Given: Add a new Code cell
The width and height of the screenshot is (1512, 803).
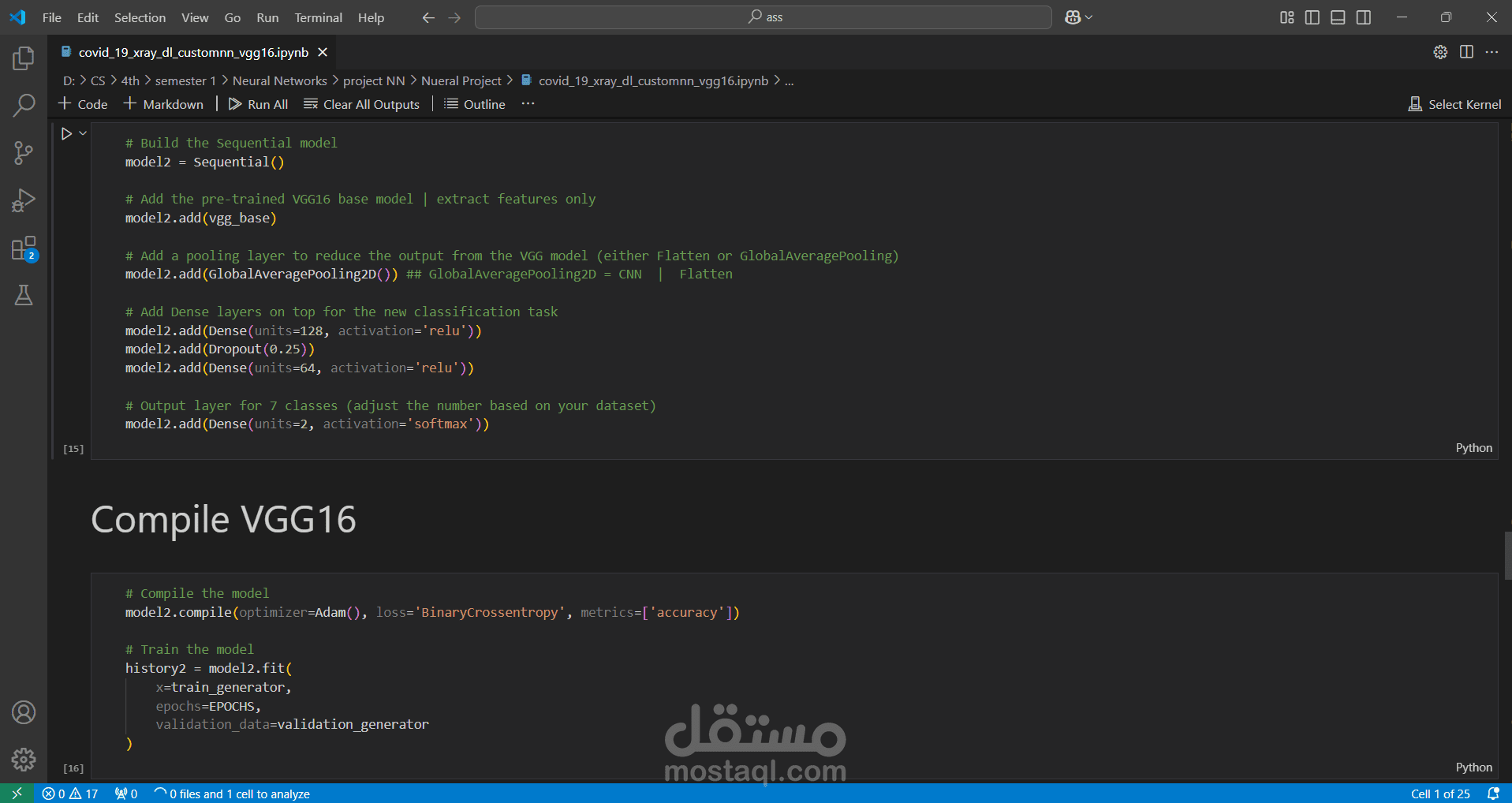Looking at the screenshot, I should 83,104.
